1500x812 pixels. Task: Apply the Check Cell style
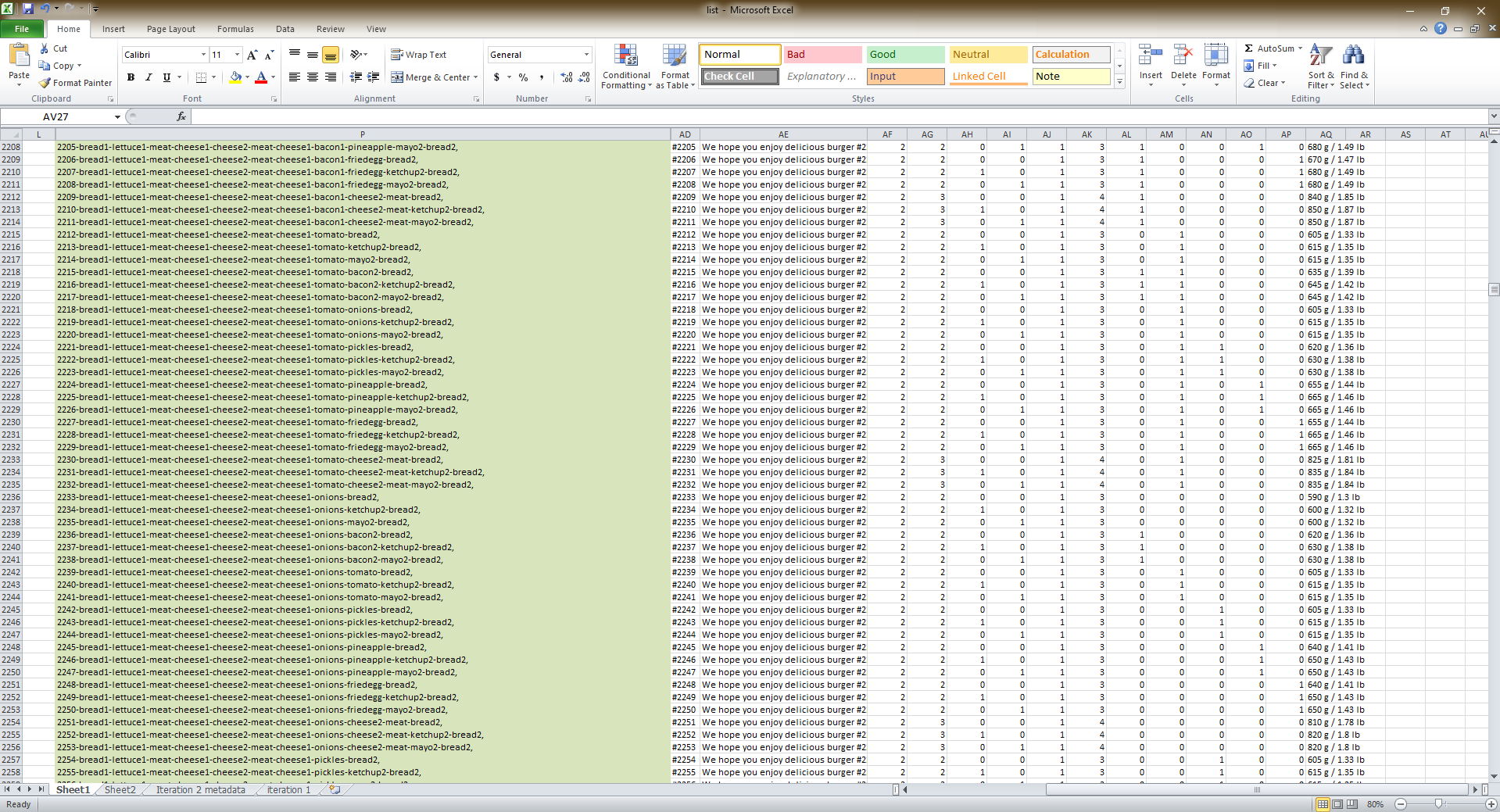[739, 77]
